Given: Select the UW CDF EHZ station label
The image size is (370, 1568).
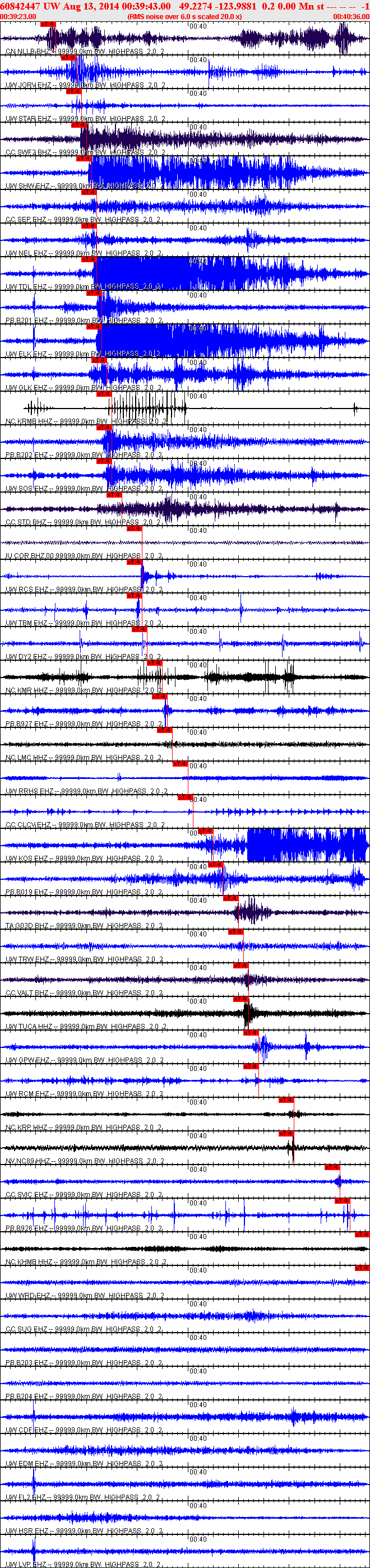Looking at the screenshot, I should point(84,1430).
